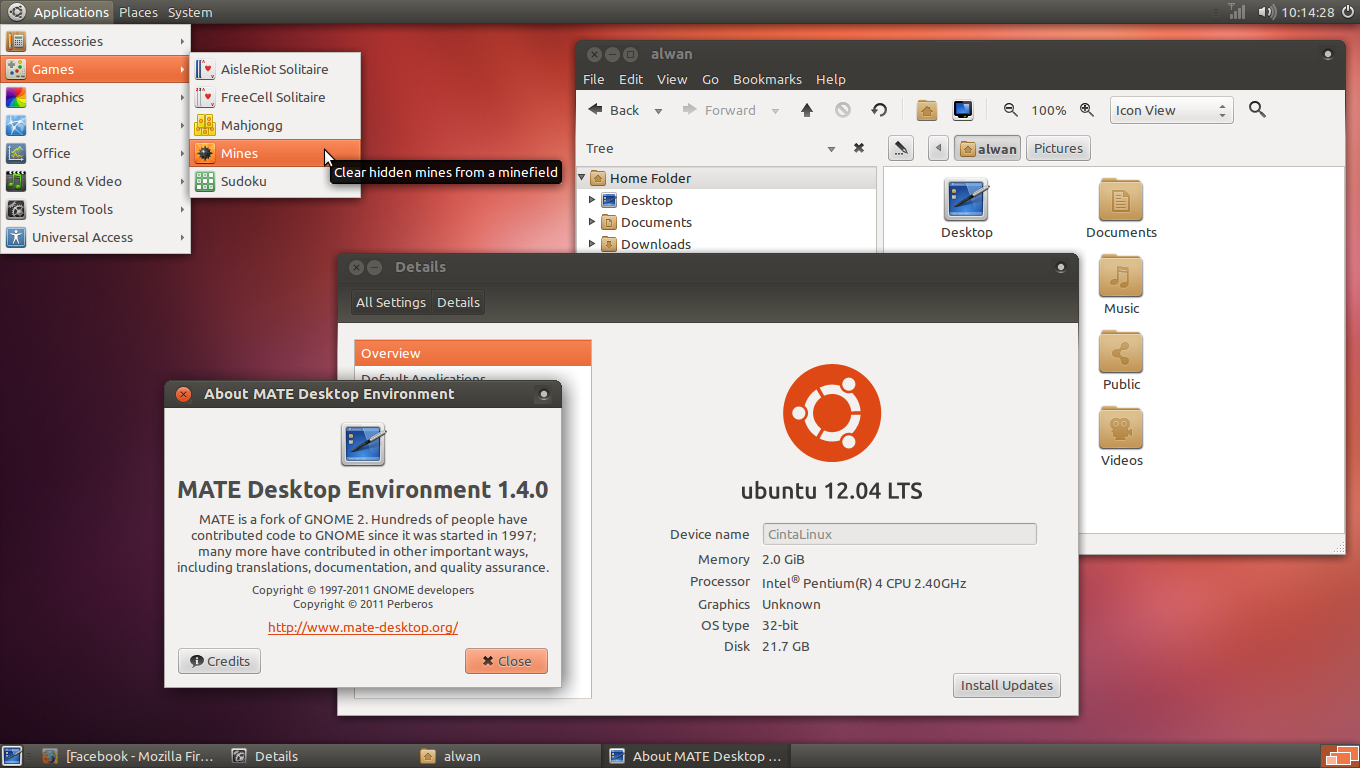Select the Documents folder in the icon view

point(1121,209)
